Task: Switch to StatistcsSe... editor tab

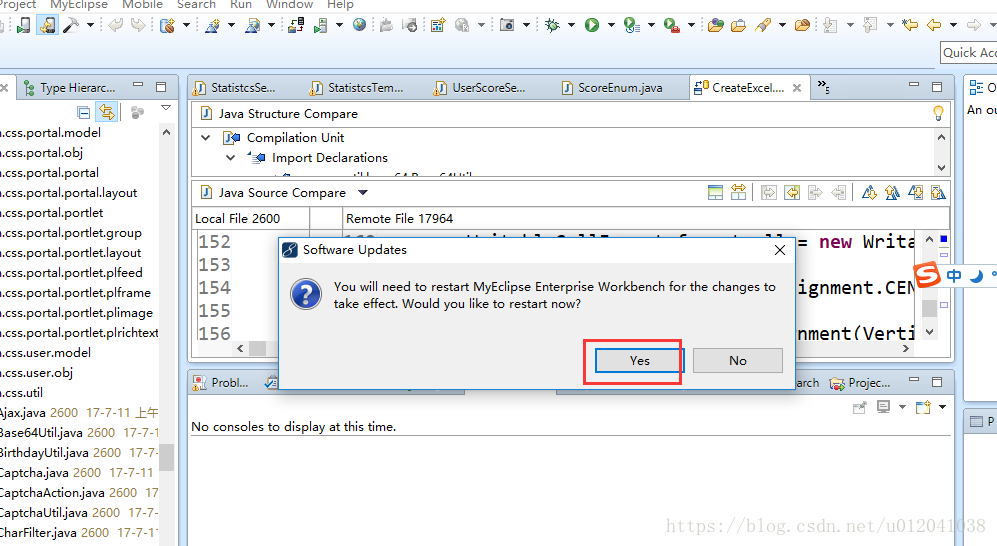Action: 235,88
